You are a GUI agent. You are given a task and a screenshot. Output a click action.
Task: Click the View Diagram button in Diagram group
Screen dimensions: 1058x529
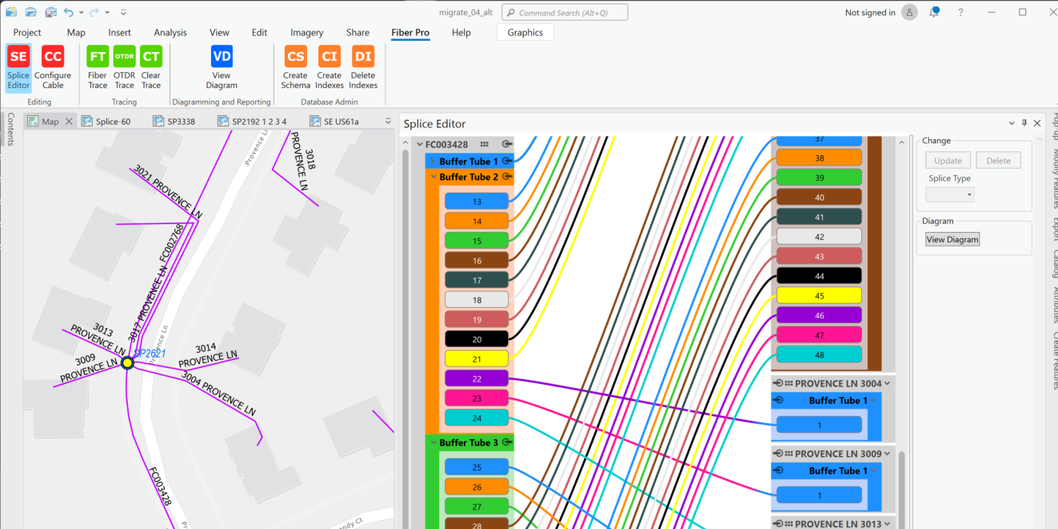click(x=952, y=239)
